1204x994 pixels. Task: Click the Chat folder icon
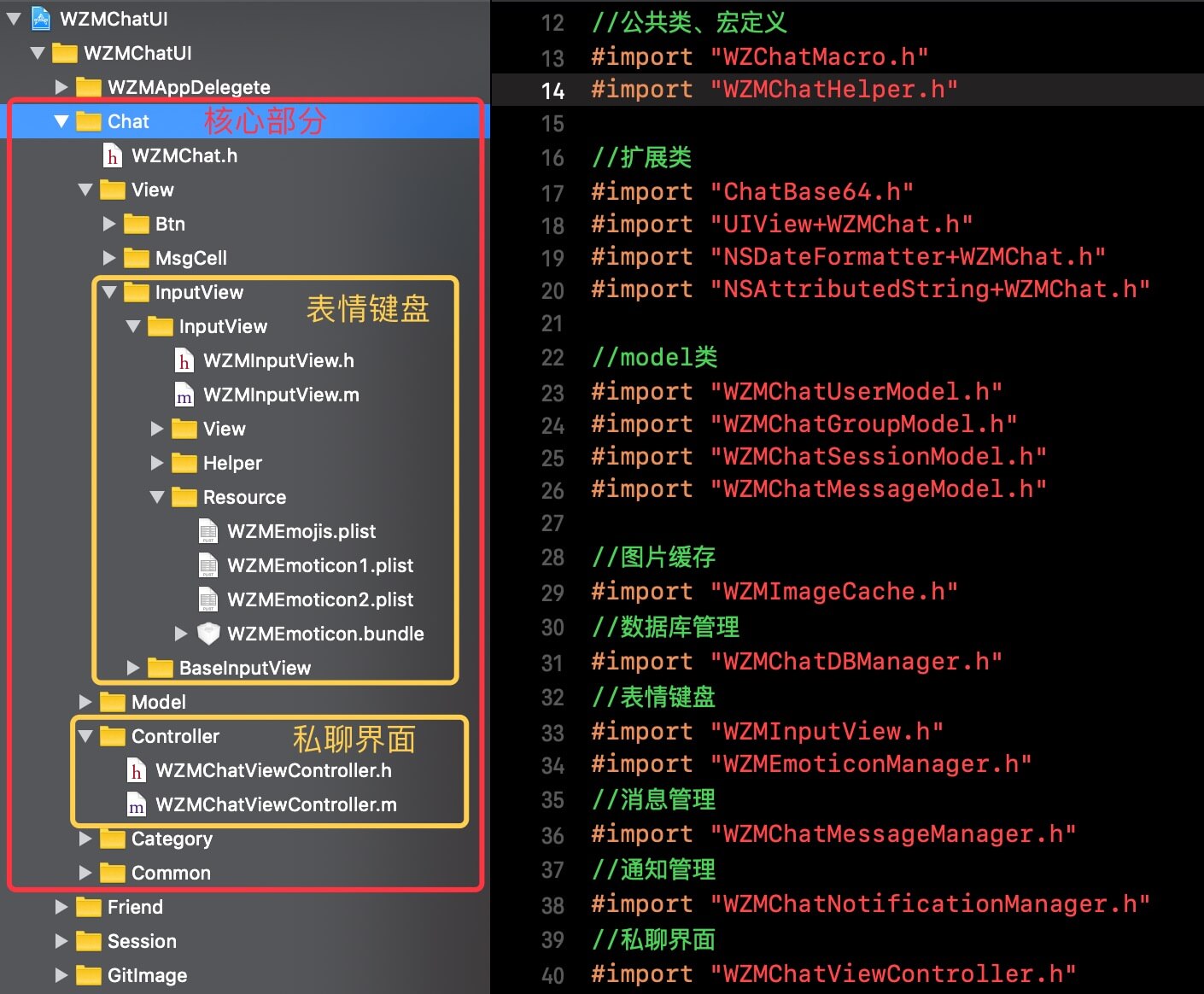[89, 121]
